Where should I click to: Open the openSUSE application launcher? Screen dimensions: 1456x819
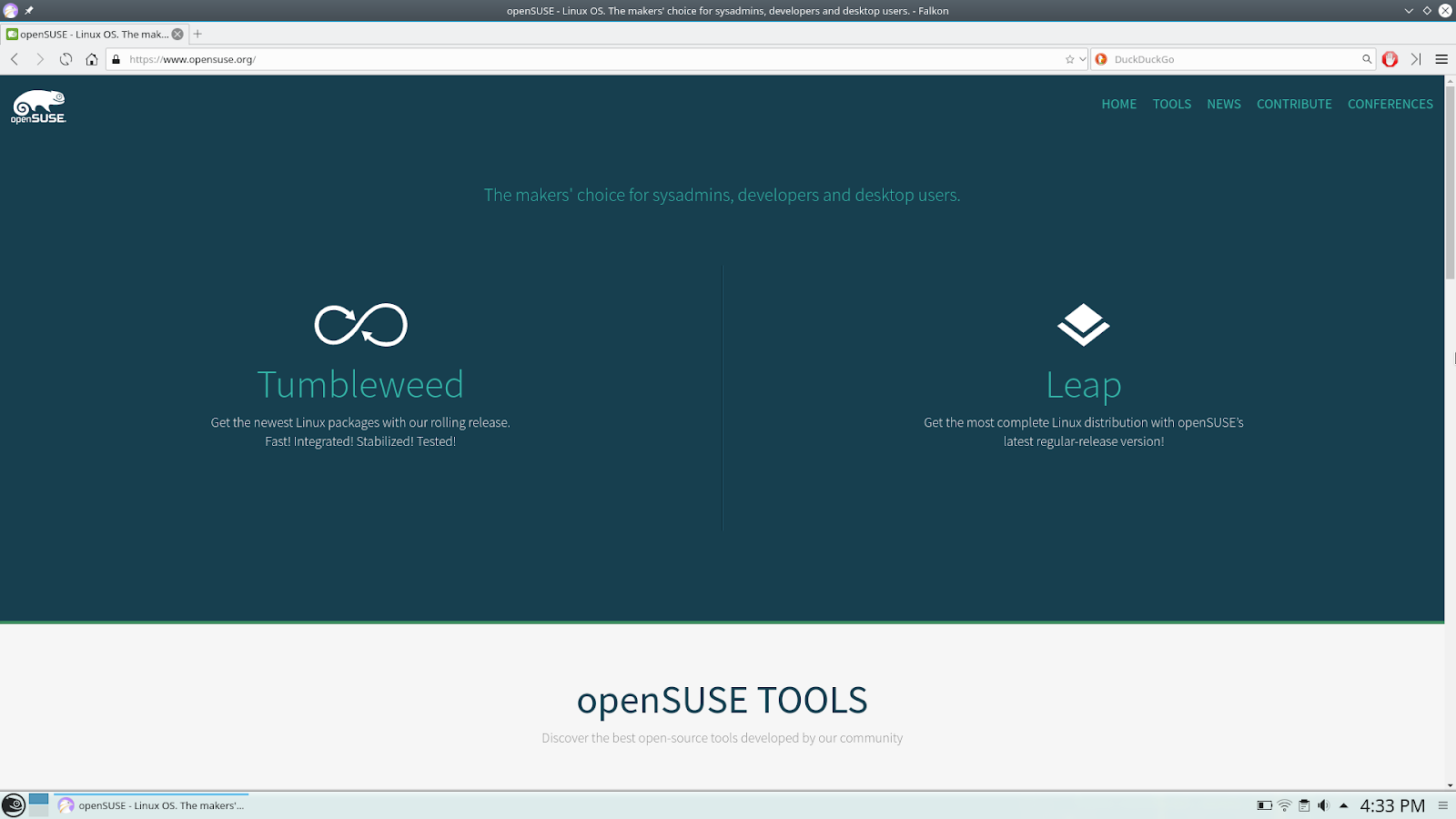tap(14, 805)
